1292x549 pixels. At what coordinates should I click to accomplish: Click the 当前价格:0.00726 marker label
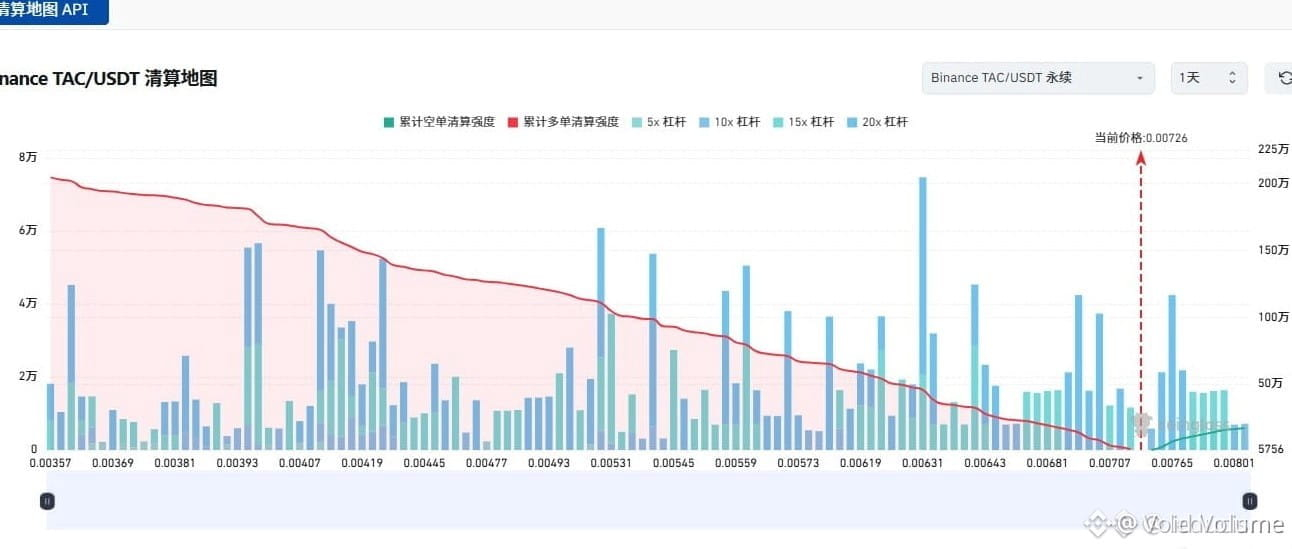(1141, 138)
